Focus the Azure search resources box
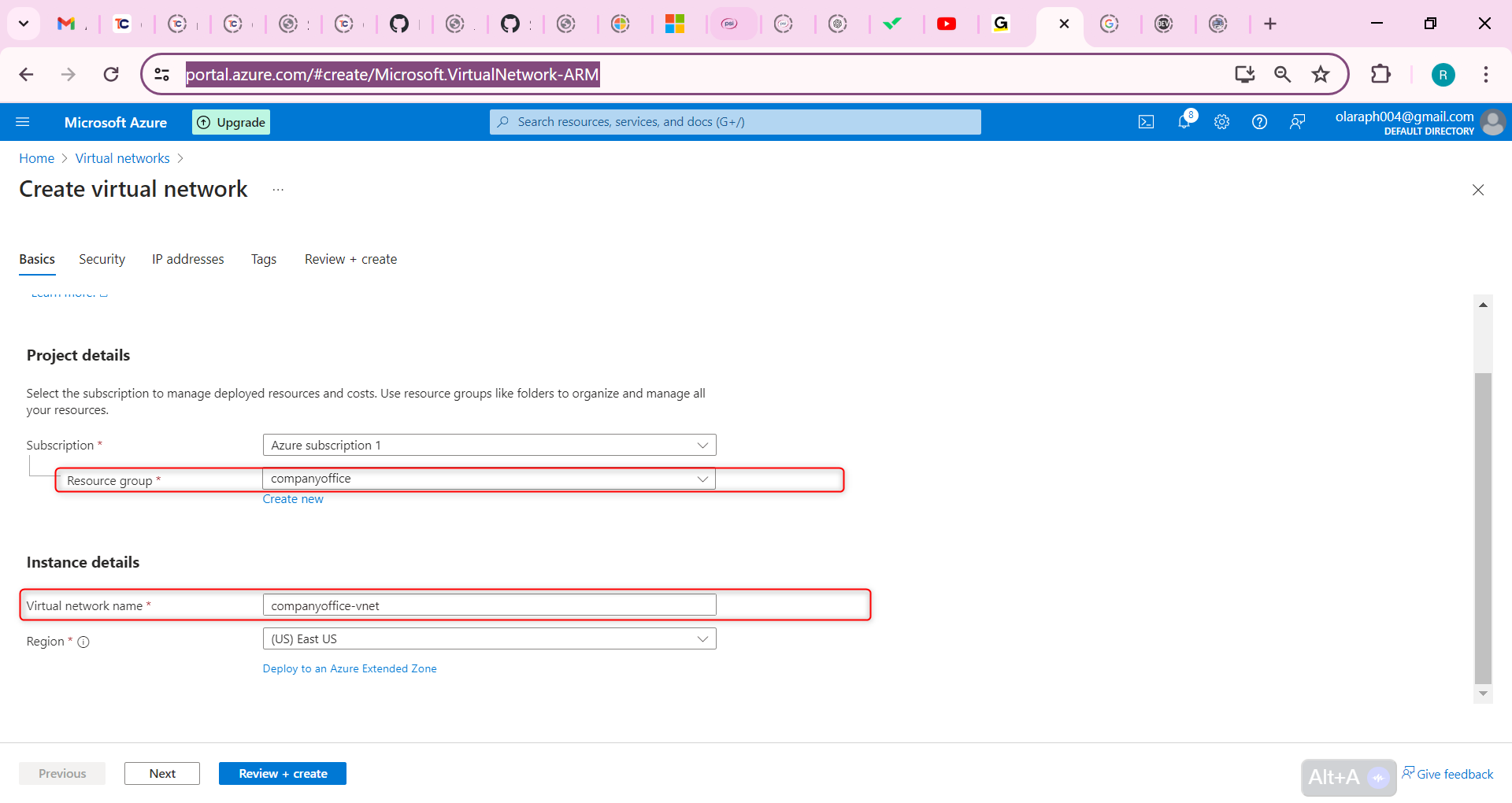Screen dimensions: 1512x803 736,122
